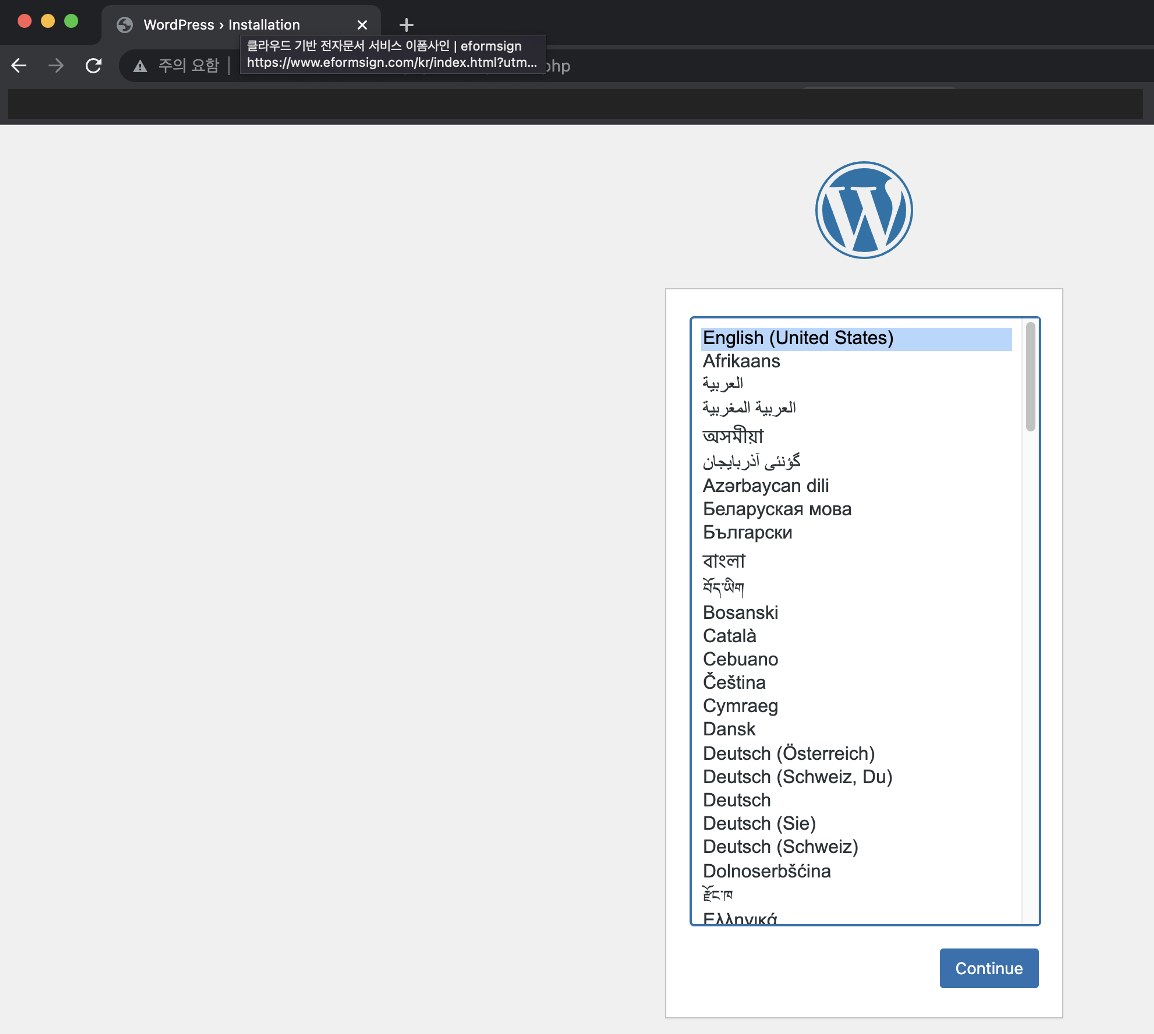Select Dolnoserbšćina language option
The height and width of the screenshot is (1034, 1154).
[x=857, y=871]
